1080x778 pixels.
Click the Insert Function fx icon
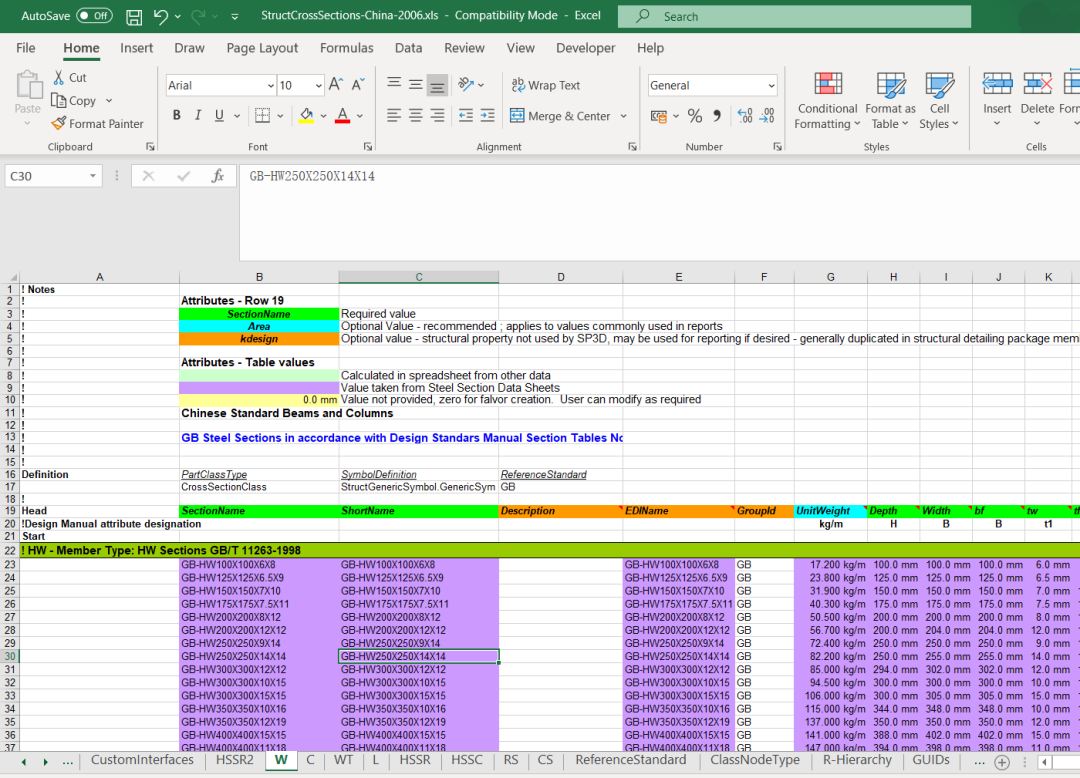pyautogui.click(x=218, y=176)
